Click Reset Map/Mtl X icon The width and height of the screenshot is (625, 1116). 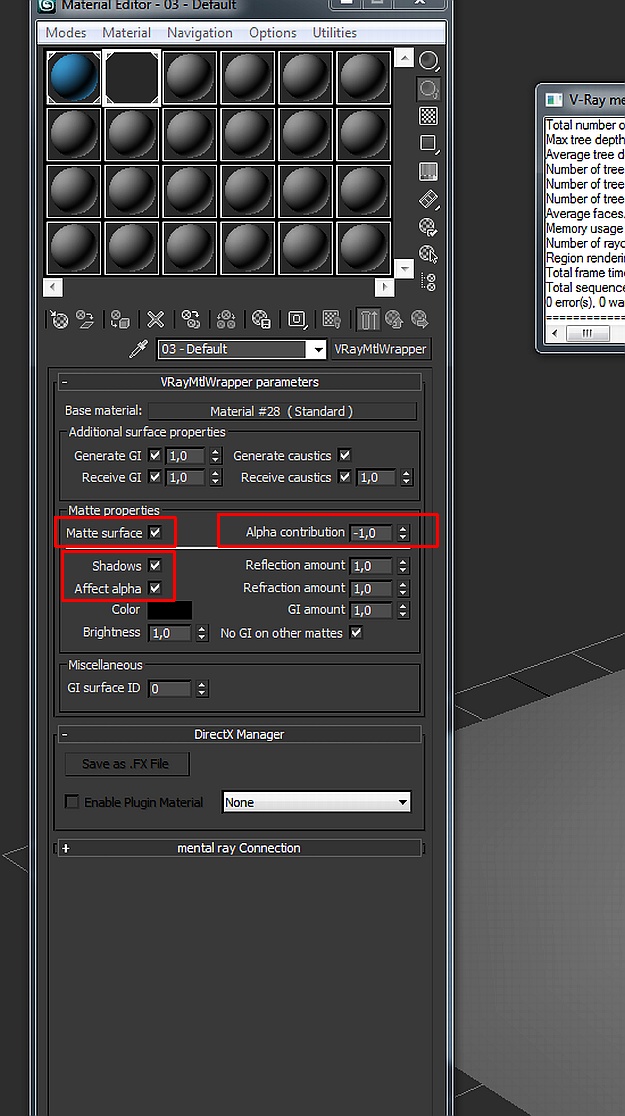[155, 320]
